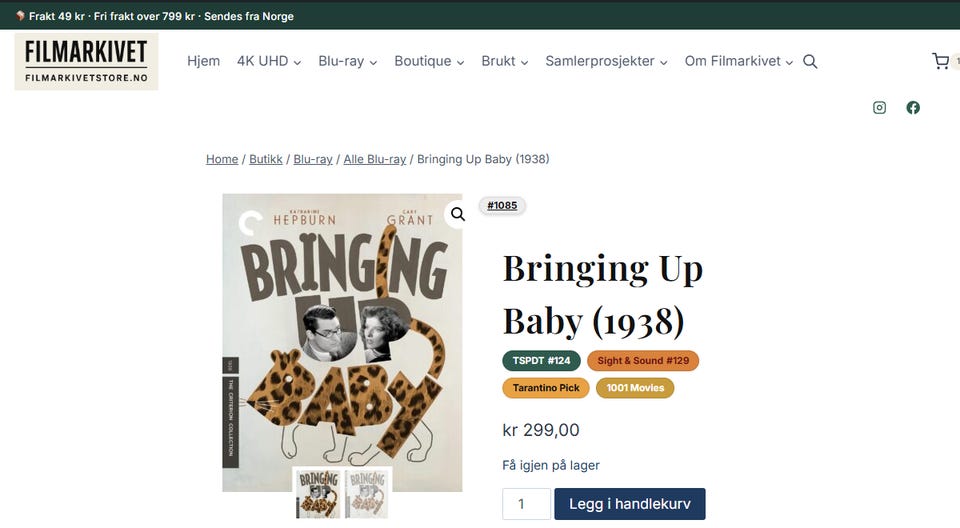Go to the Hjem menu item
The height and width of the screenshot is (528, 960).
click(x=203, y=62)
